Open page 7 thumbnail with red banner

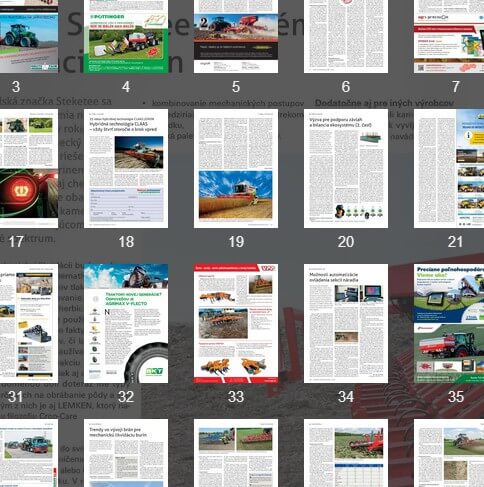(449, 36)
